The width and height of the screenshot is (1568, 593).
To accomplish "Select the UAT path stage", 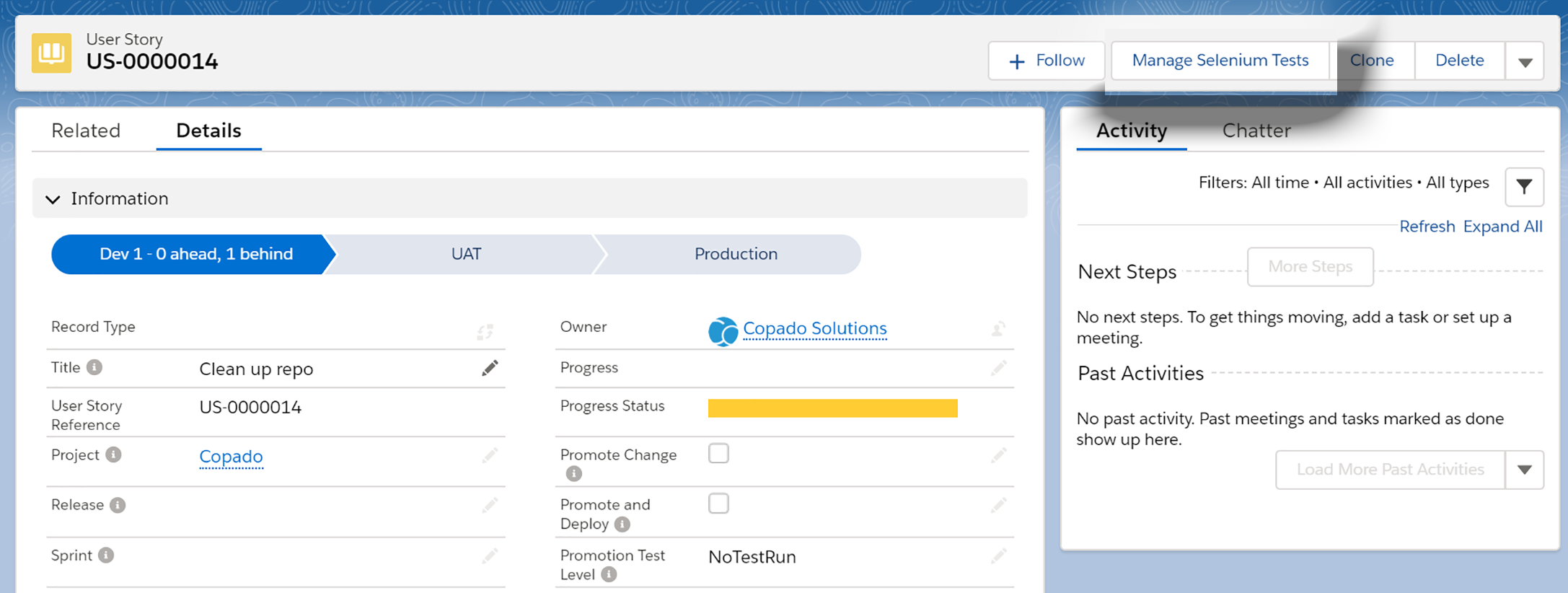I will [466, 254].
